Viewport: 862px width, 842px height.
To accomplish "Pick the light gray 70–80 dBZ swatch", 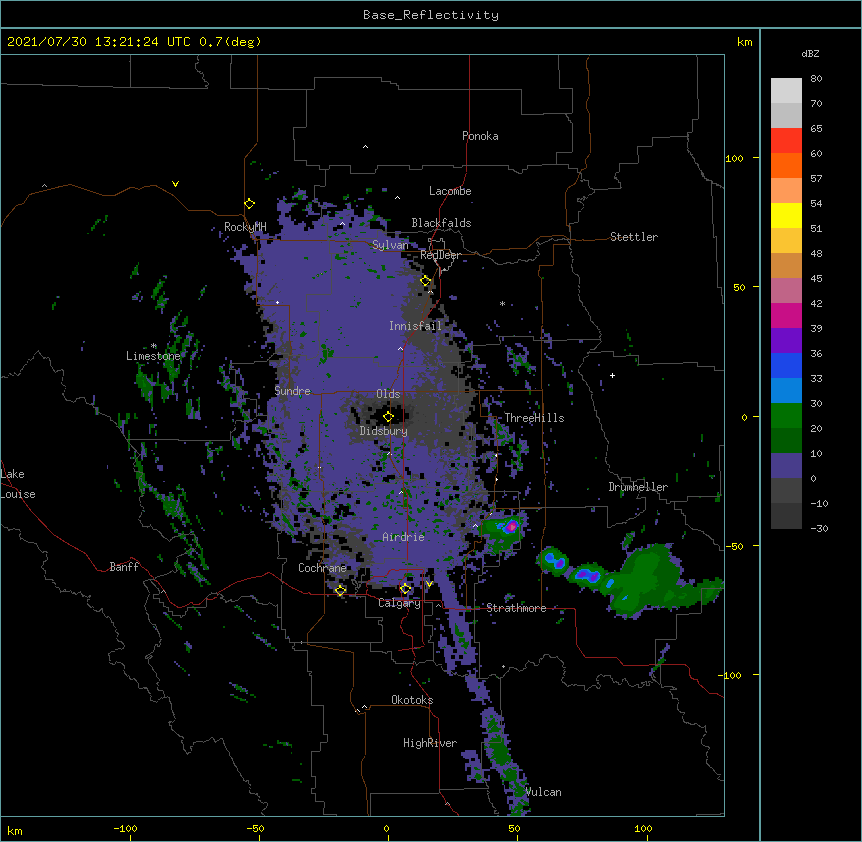I will (786, 91).
